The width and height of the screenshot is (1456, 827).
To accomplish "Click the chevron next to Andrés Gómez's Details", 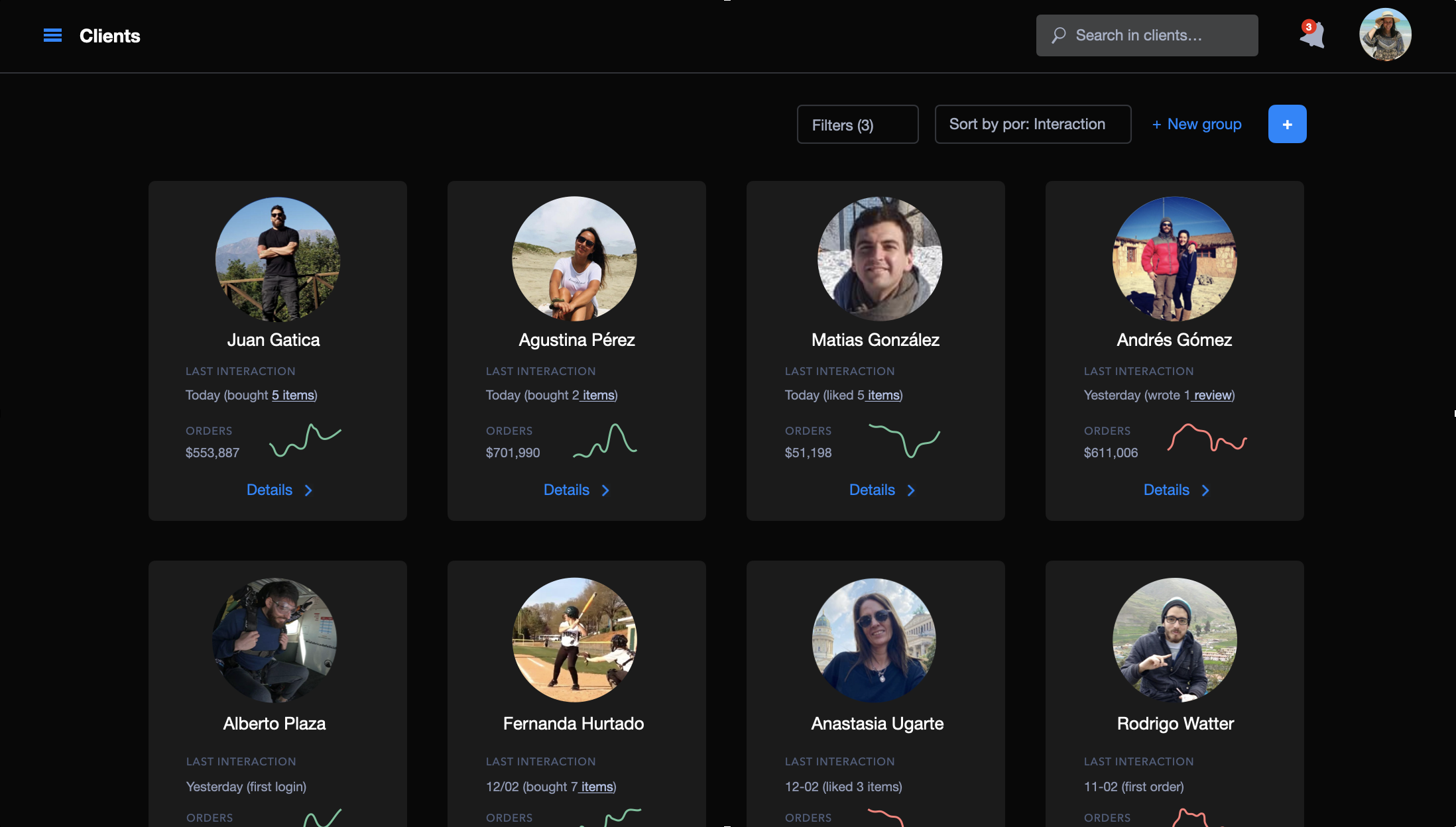I will click(x=1205, y=490).
